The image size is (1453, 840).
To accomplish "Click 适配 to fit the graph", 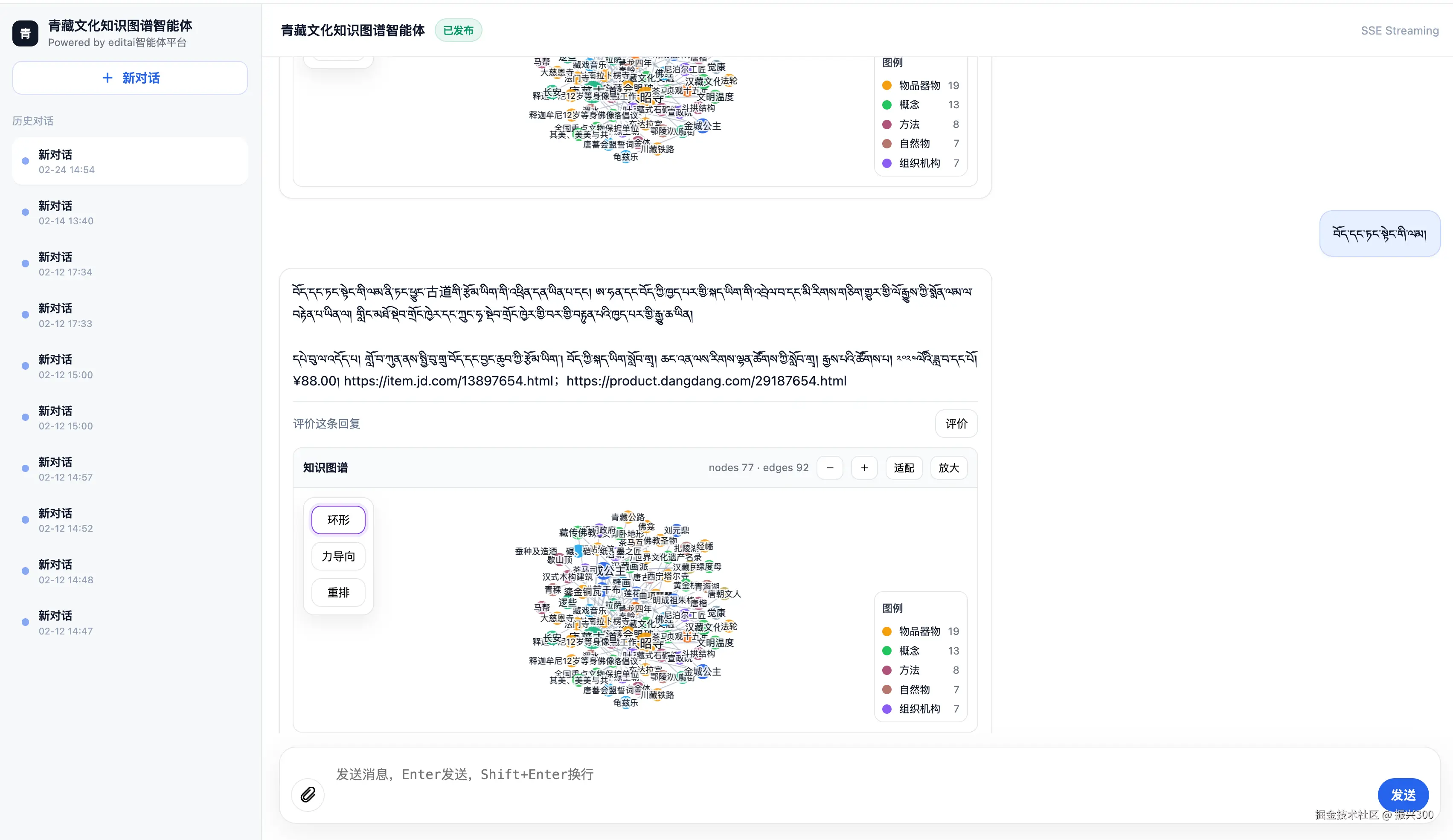I will tap(904, 468).
